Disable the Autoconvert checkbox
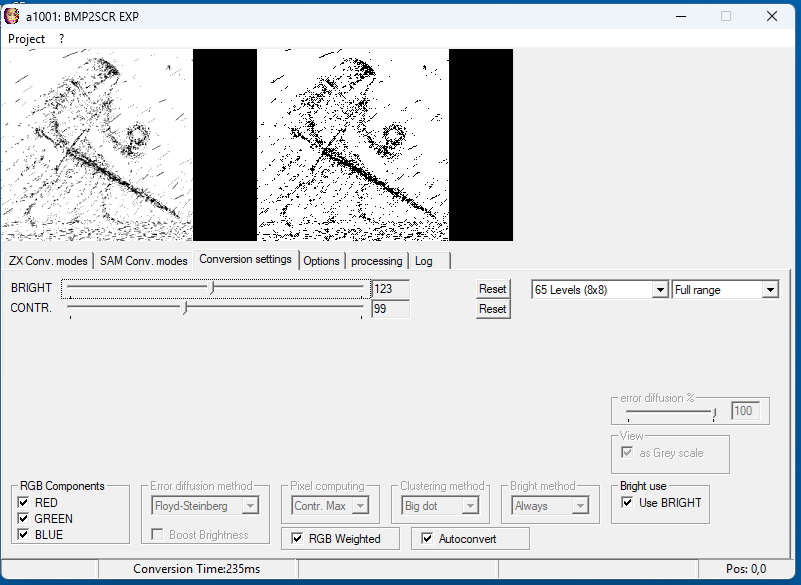Image resolution: width=801 pixels, height=585 pixels. 427,539
